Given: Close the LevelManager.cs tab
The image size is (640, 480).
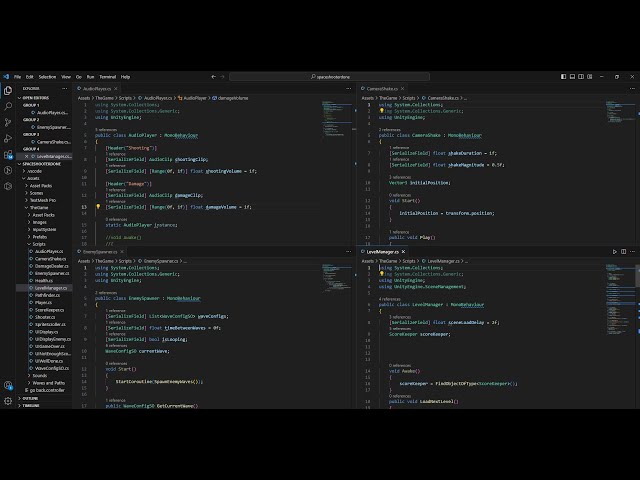Looking at the screenshot, I should point(403,252).
